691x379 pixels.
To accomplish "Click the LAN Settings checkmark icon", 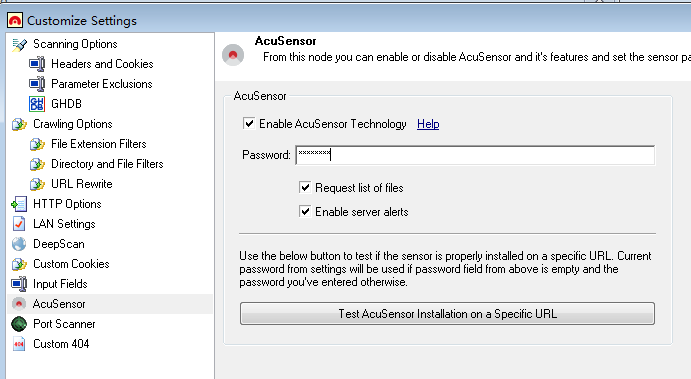I will (x=19, y=224).
